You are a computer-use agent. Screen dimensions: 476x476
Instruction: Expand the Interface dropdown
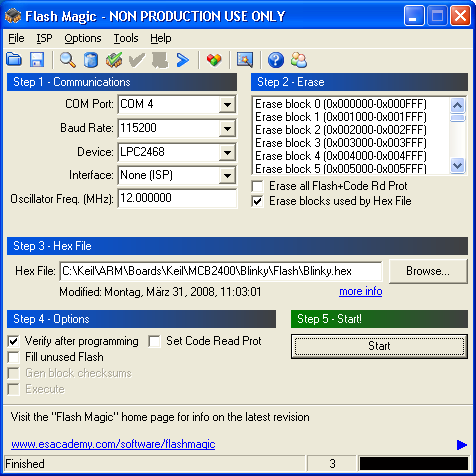227,175
